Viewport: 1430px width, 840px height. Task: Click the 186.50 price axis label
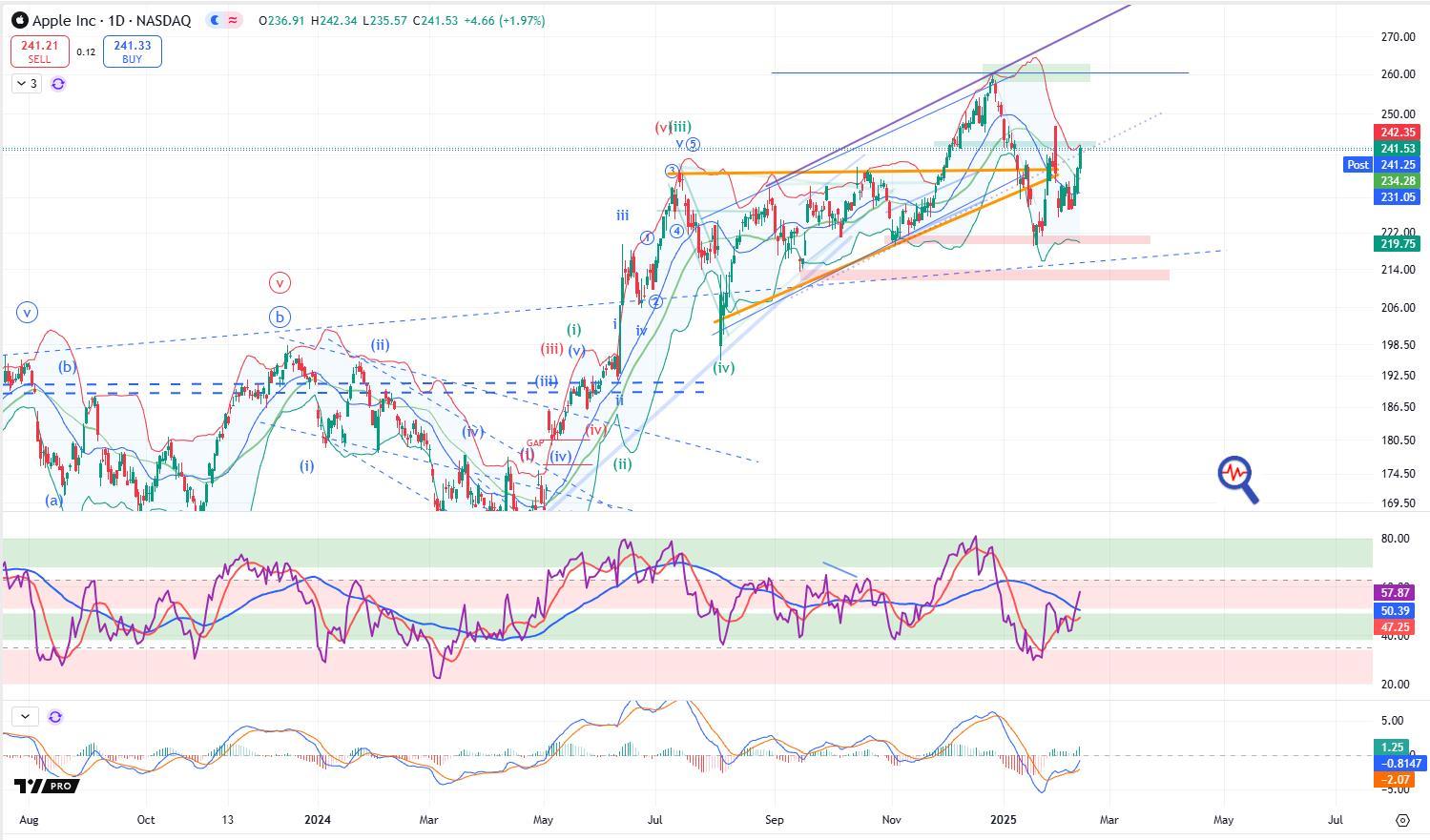click(1398, 407)
